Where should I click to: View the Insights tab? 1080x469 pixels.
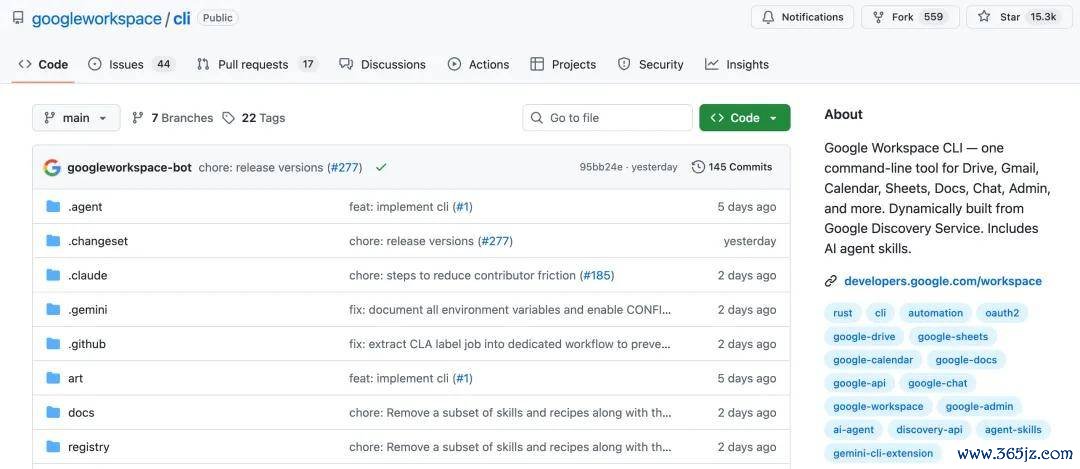(x=736, y=65)
